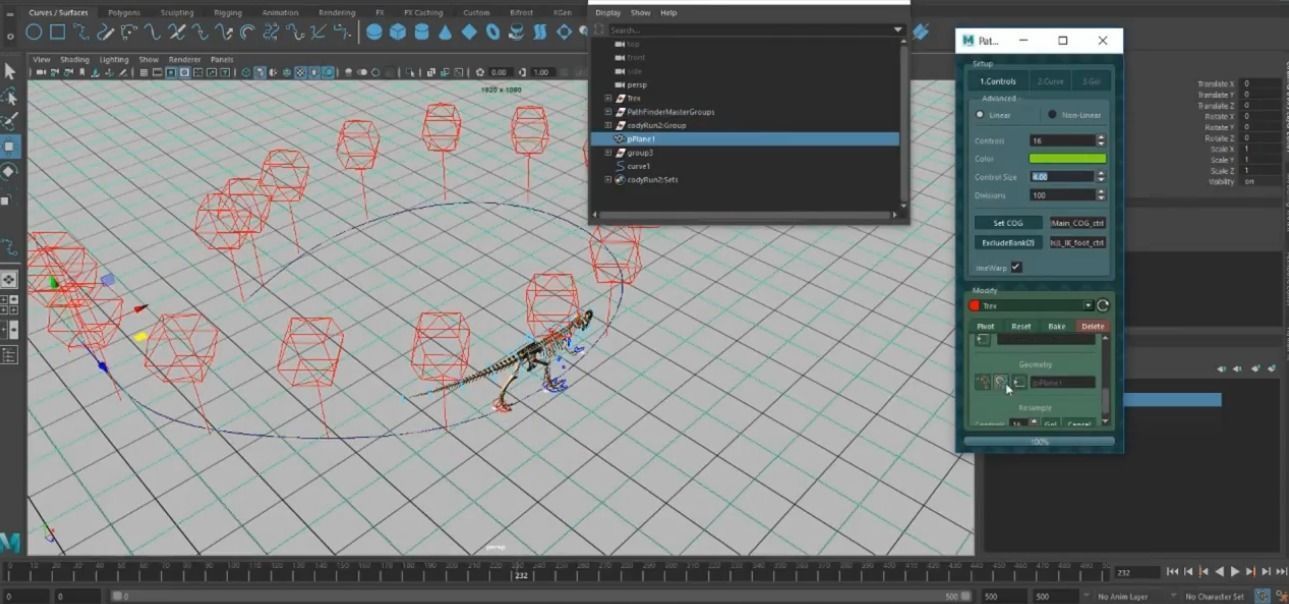
Task: Create a NURBS torus from shelf
Action: point(493,32)
